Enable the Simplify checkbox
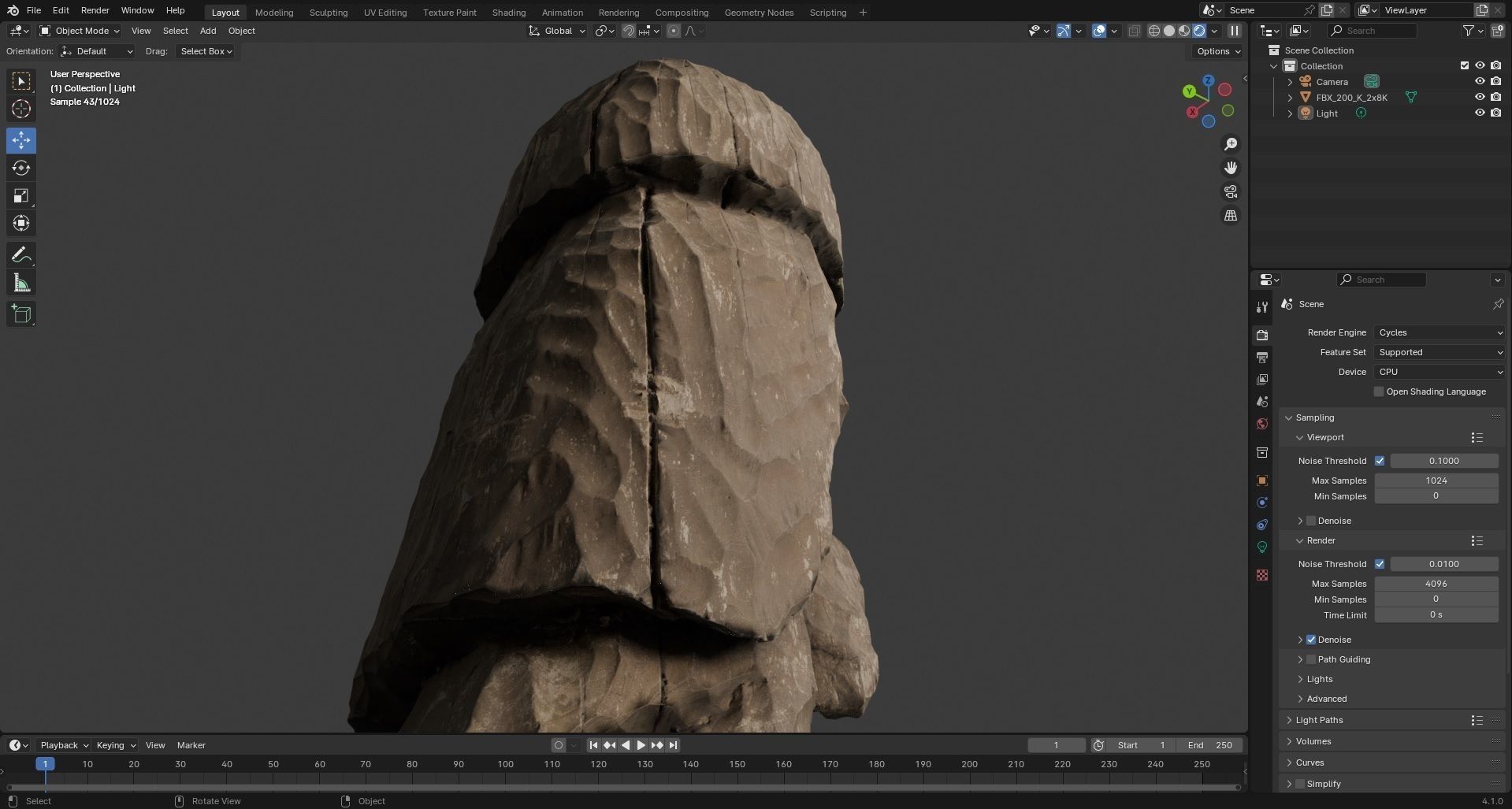Image resolution: width=1512 pixels, height=809 pixels. pos(1300,784)
